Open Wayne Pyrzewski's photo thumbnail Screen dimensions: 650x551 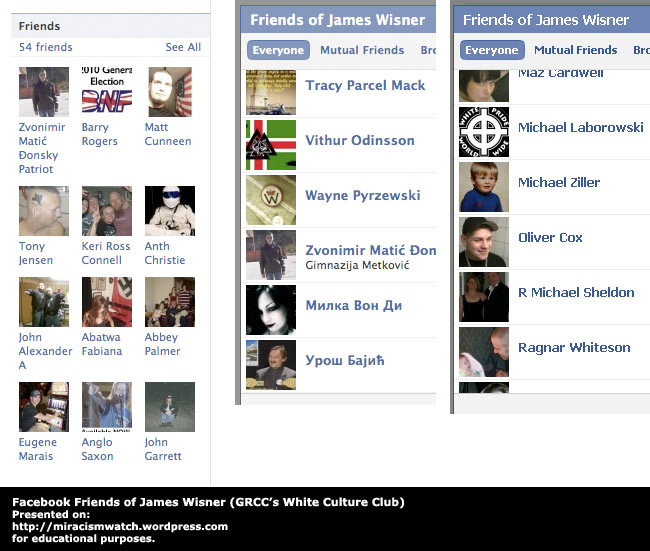tap(271, 200)
